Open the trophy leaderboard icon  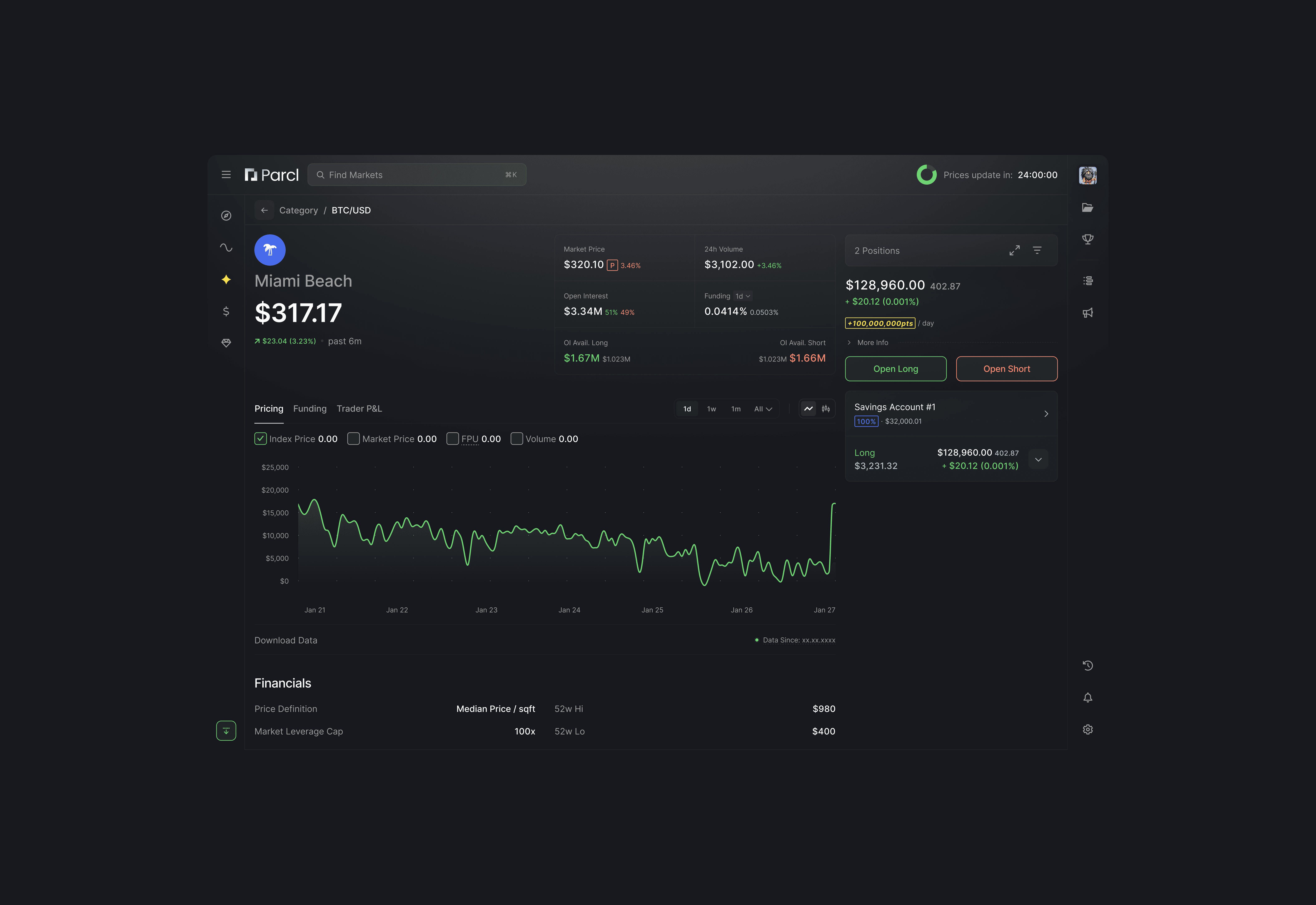point(1088,239)
